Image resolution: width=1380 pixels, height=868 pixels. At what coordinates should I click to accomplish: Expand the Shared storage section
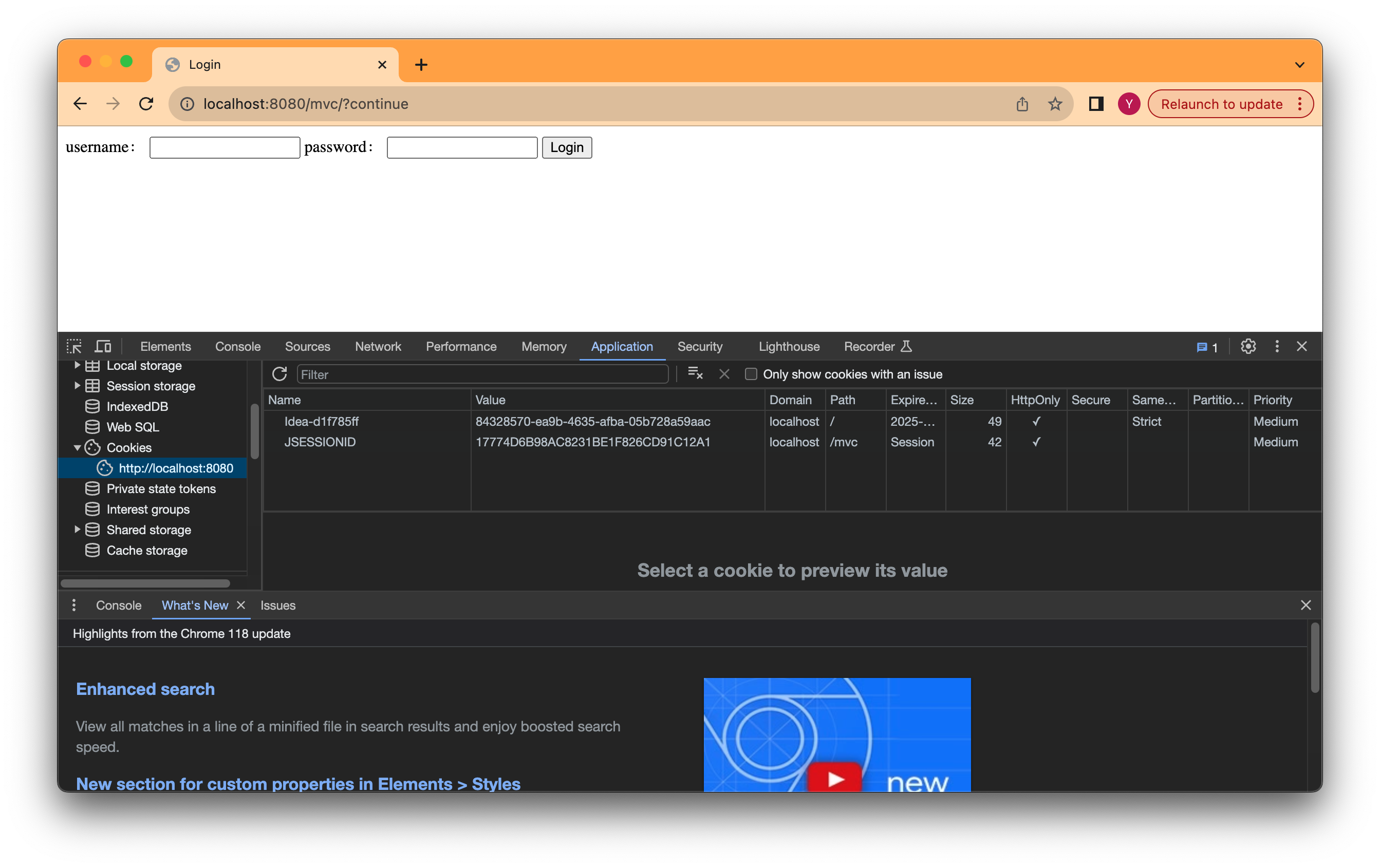(79, 530)
